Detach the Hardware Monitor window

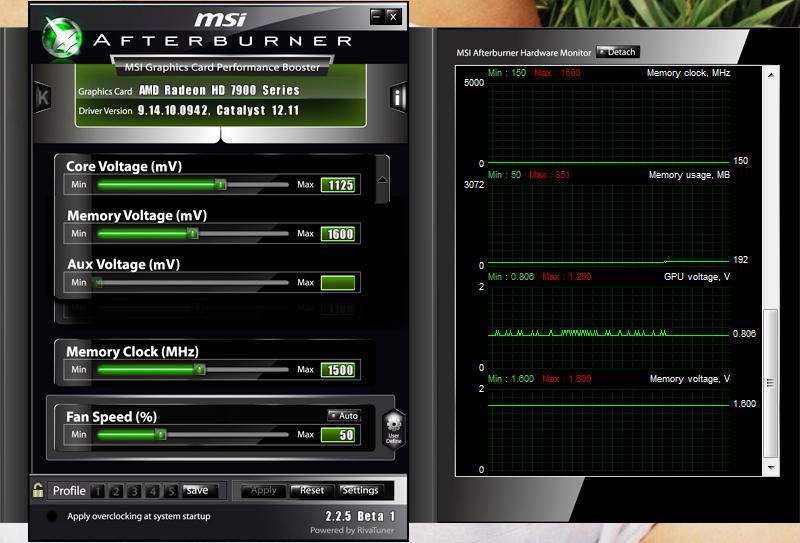618,52
